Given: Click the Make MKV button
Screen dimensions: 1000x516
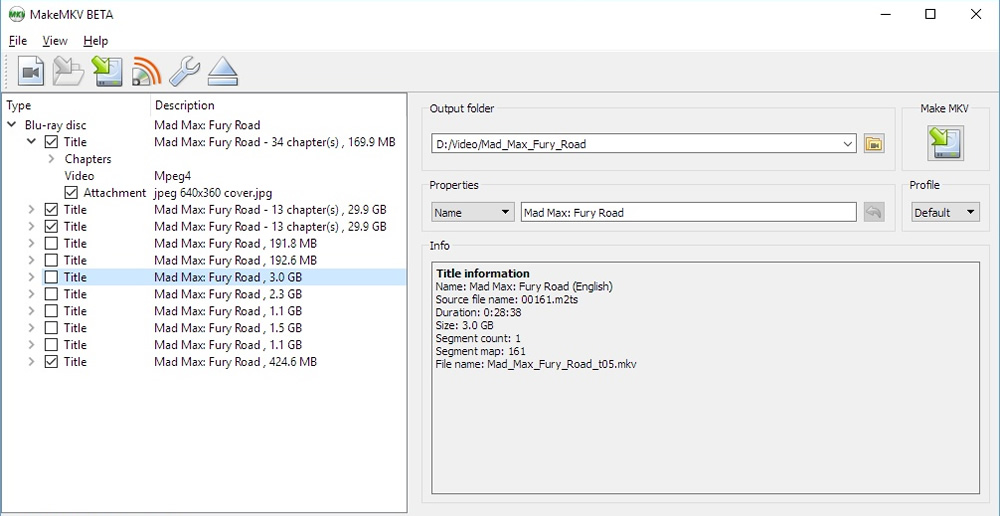Looking at the screenshot, I should (x=945, y=143).
